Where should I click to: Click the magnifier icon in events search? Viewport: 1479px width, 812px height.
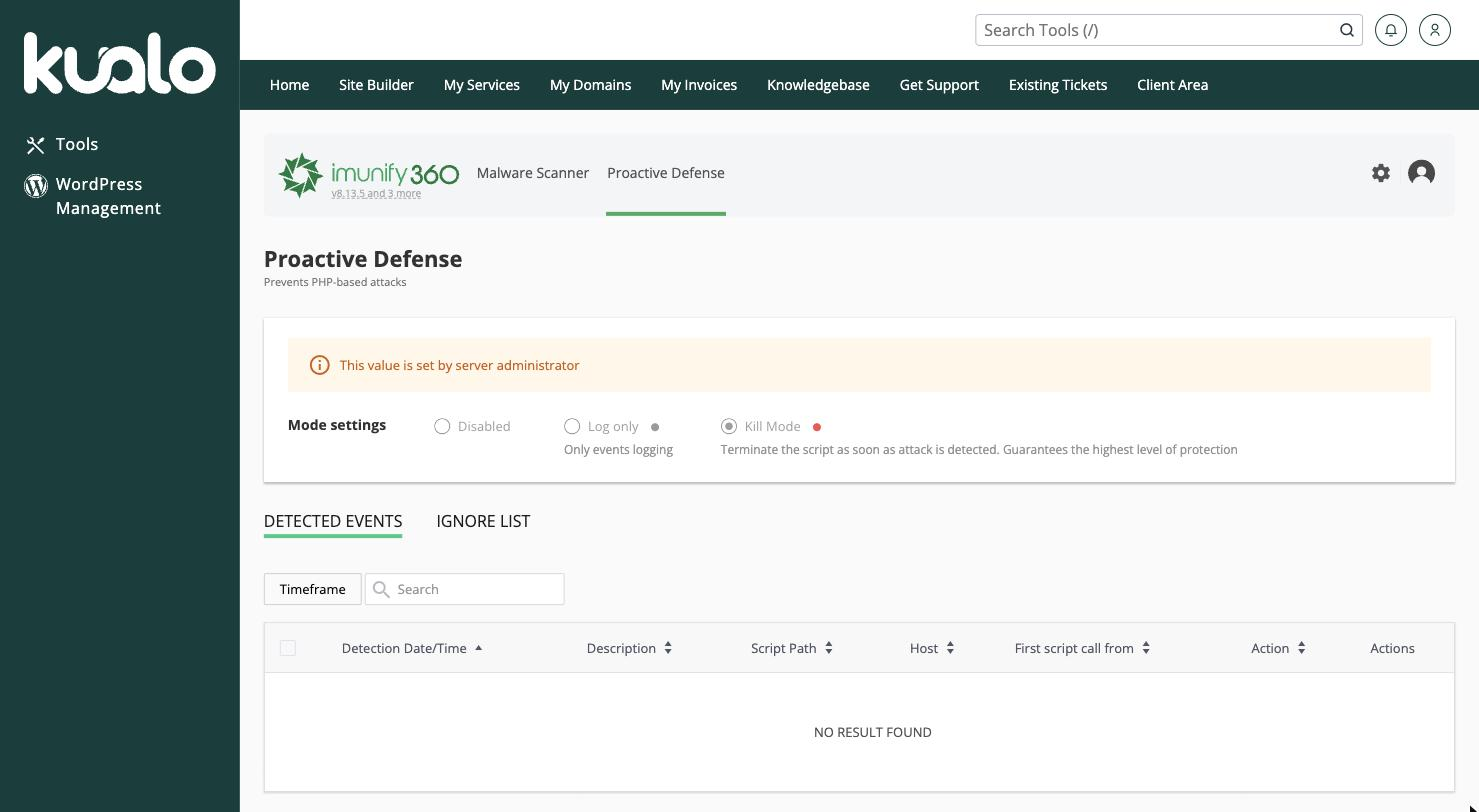(381, 589)
